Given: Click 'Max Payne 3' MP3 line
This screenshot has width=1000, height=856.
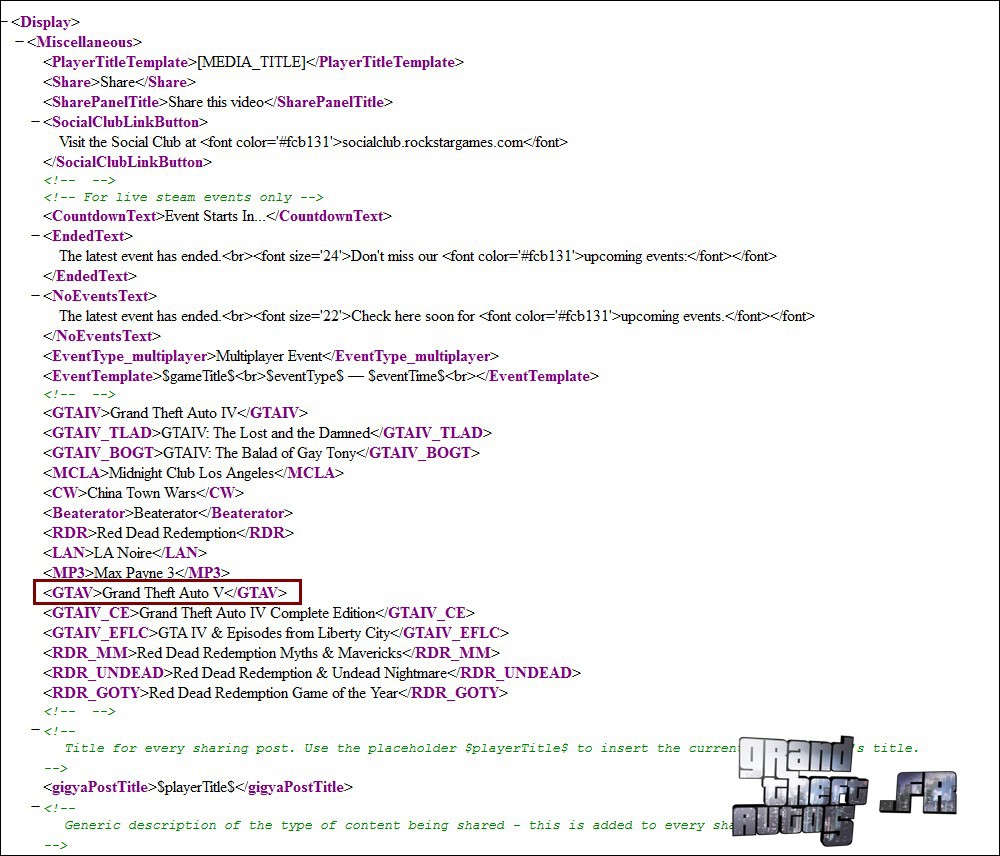Looking at the screenshot, I should (136, 573).
